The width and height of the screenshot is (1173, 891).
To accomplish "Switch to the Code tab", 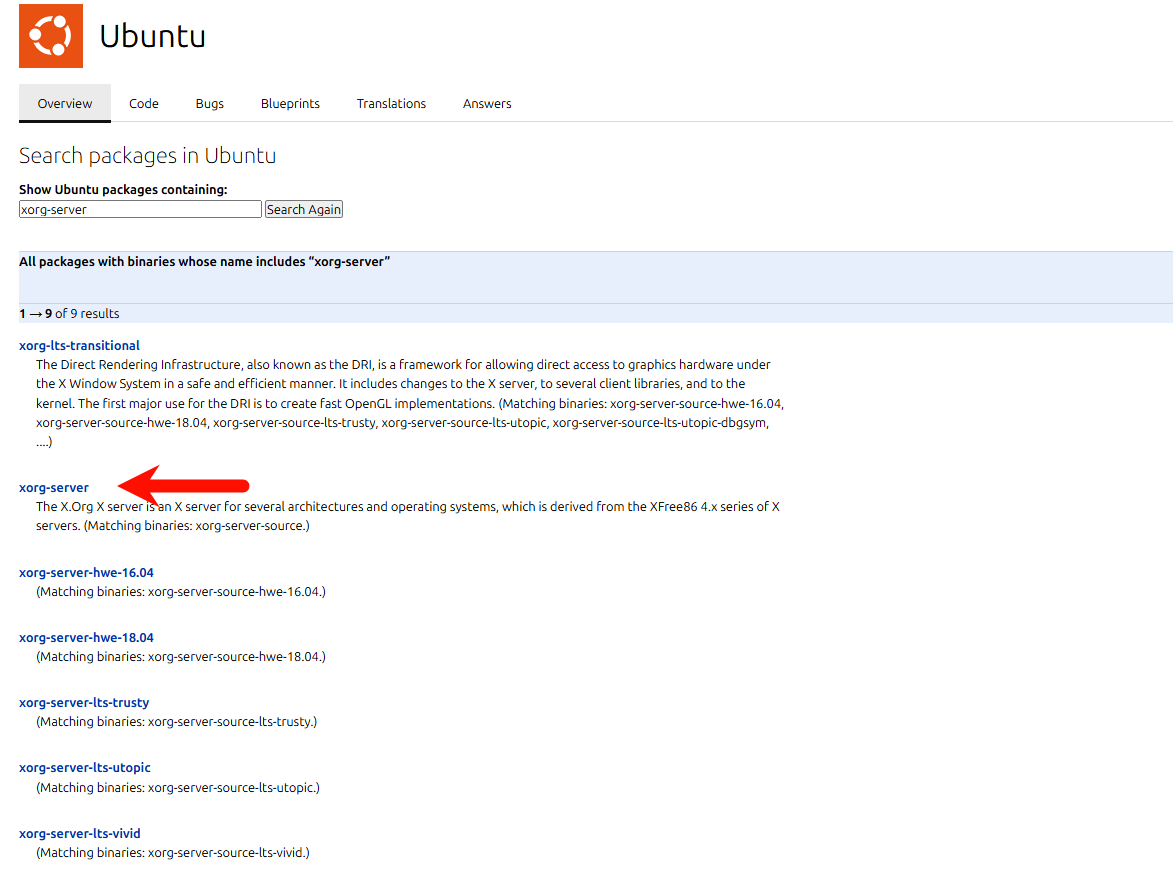I will (x=144, y=103).
